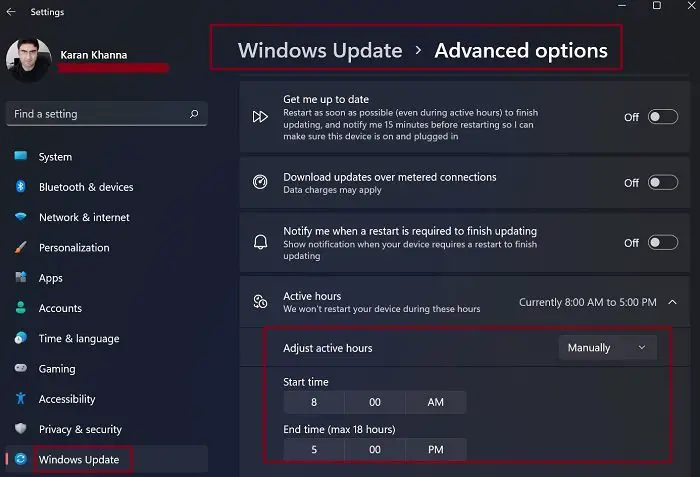Change Start time hour value 8
The image size is (700, 477).
[314, 402]
